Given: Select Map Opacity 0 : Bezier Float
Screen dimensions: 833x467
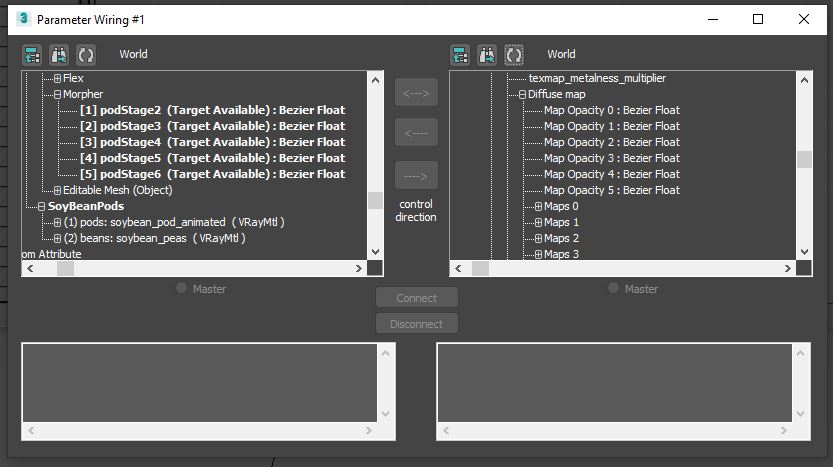Looking at the screenshot, I should (x=611, y=110).
